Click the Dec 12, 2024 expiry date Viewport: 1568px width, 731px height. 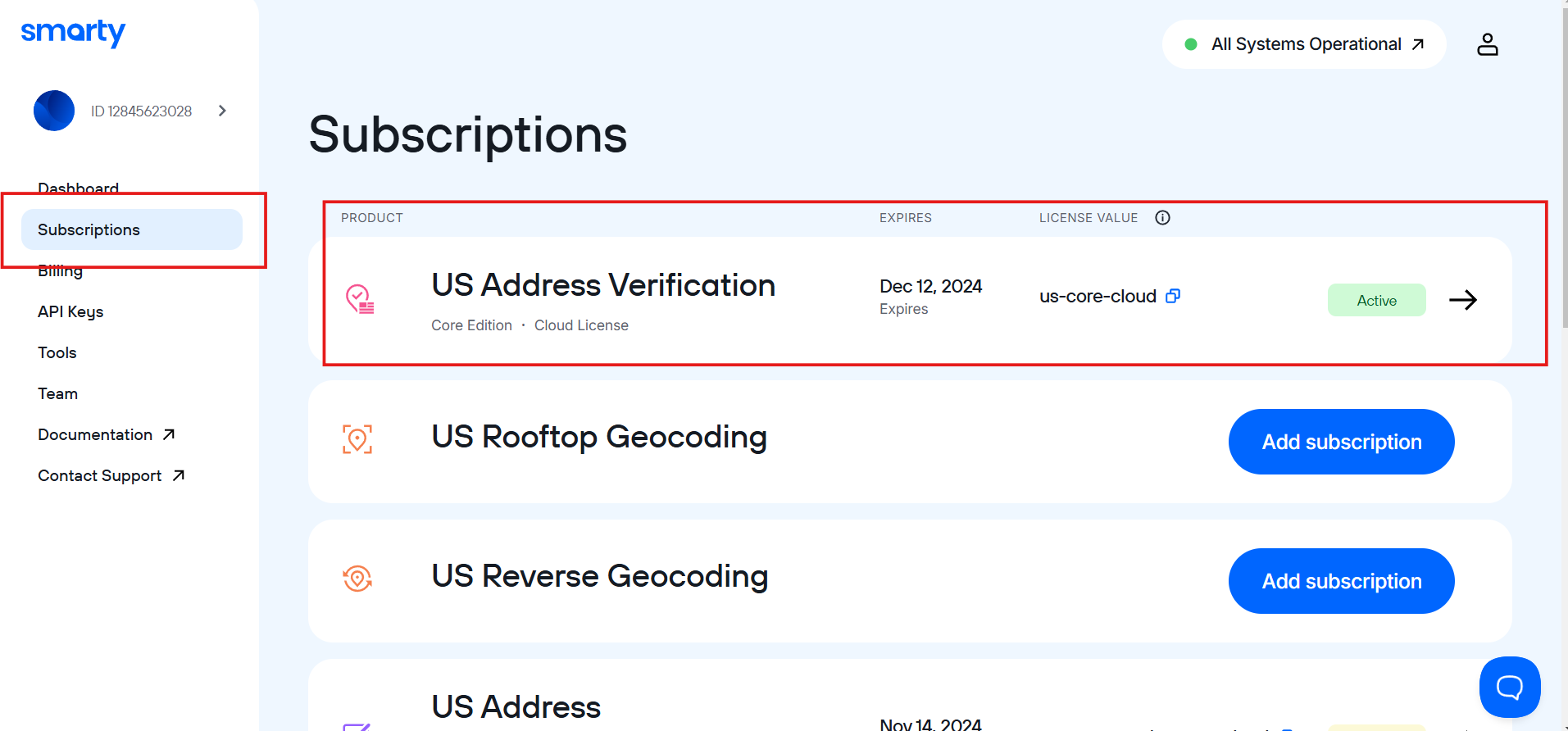click(x=931, y=286)
